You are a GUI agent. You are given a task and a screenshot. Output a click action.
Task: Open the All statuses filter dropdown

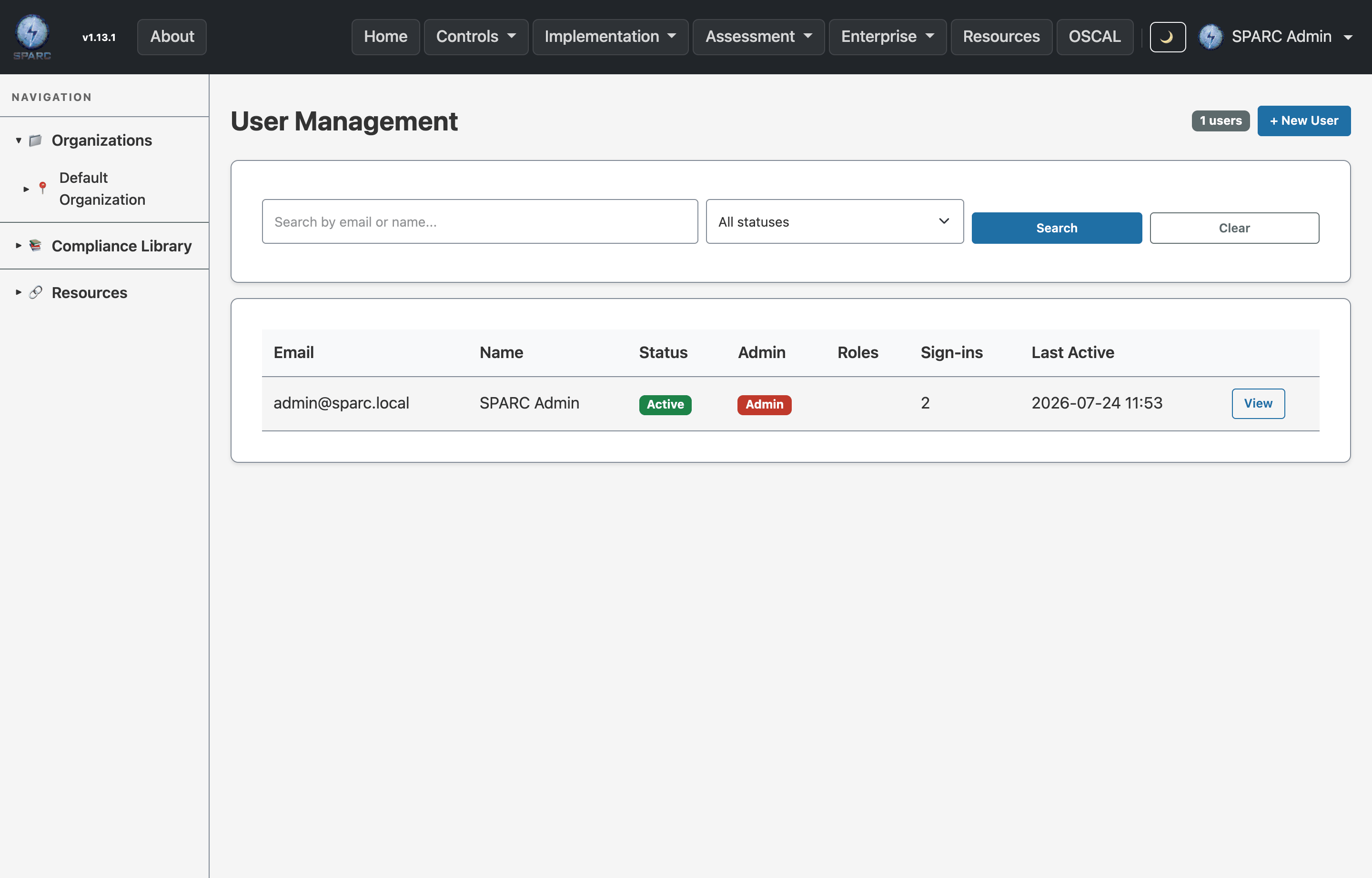coord(834,222)
